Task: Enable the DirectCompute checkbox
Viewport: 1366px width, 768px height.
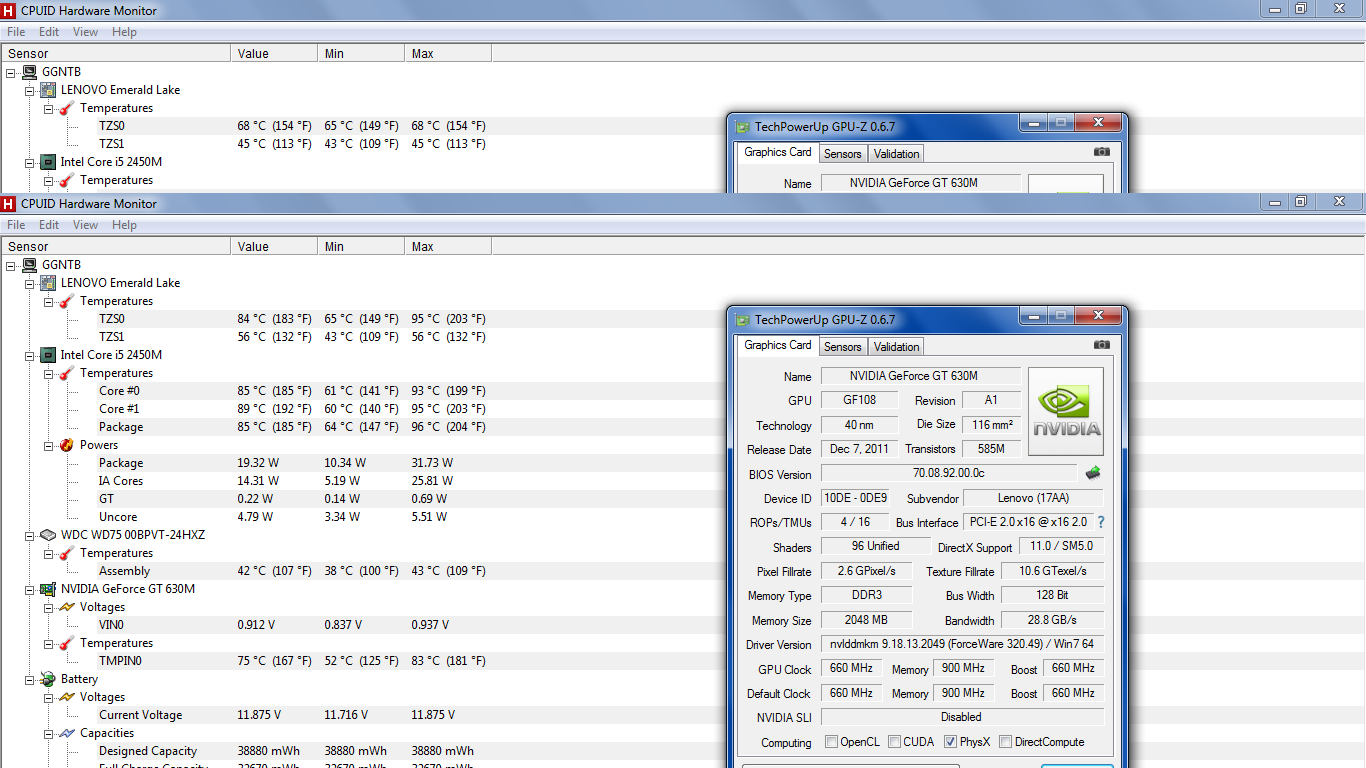Action: [x=1005, y=742]
